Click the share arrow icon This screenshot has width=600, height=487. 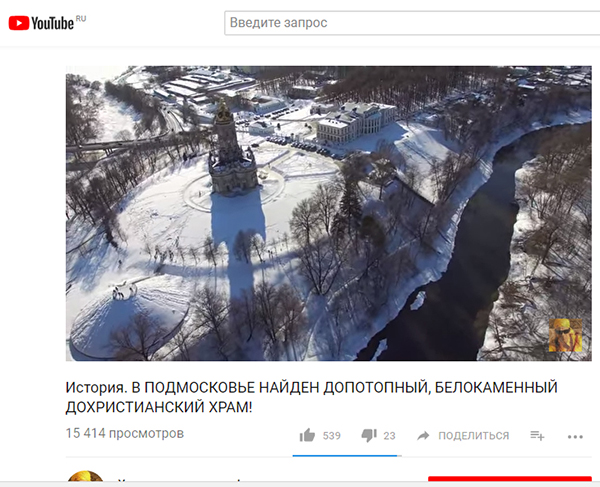pos(423,435)
